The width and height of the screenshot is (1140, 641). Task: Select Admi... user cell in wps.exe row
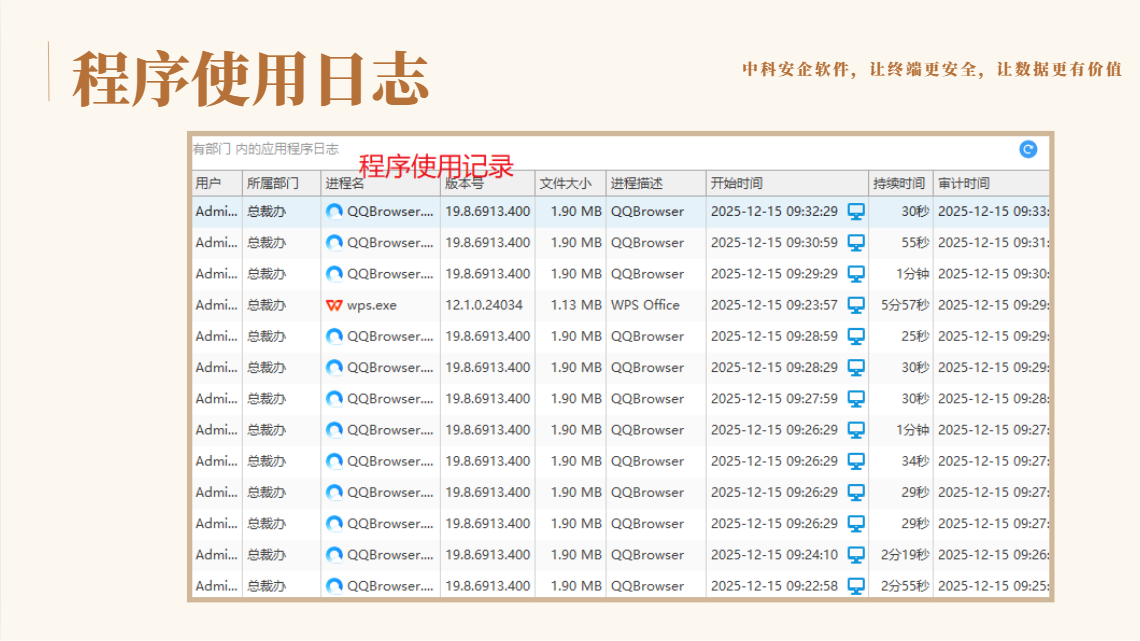[216, 305]
